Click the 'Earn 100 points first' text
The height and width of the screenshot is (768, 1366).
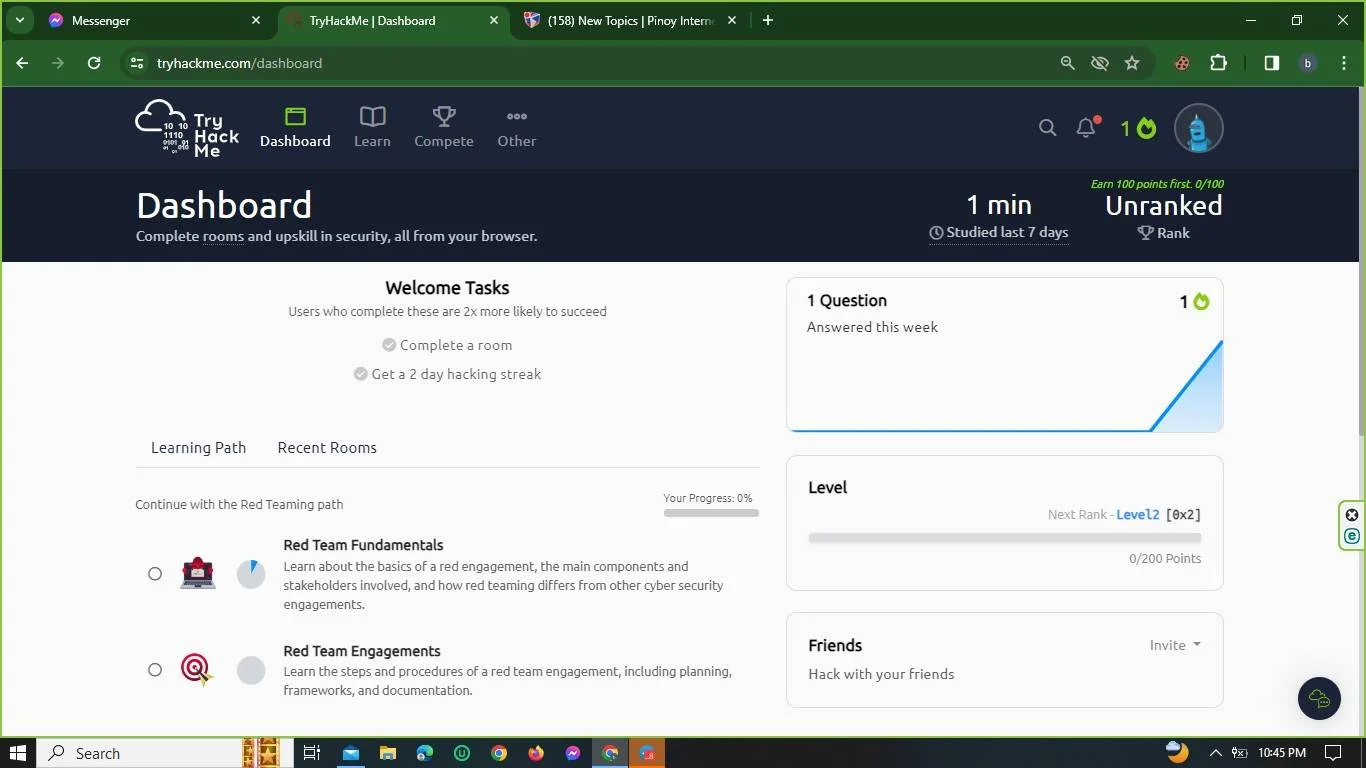click(1157, 184)
